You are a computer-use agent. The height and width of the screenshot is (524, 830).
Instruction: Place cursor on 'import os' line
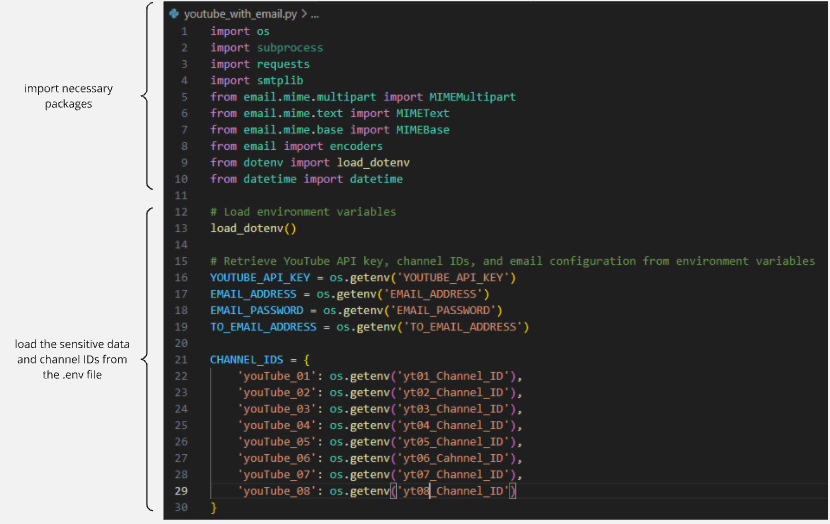[240, 31]
